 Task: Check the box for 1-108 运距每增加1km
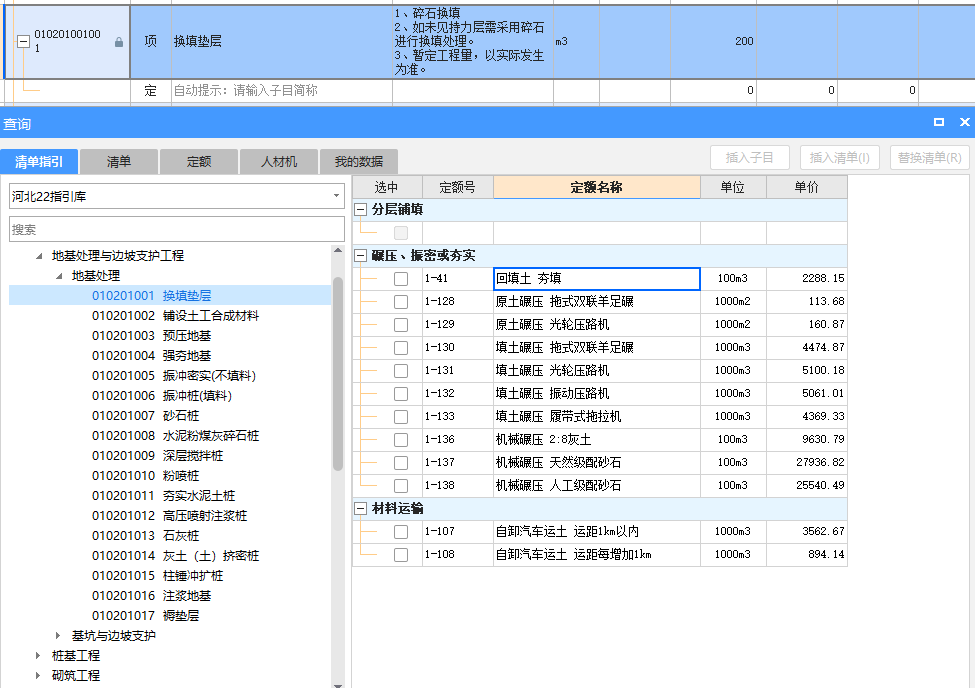[401, 555]
